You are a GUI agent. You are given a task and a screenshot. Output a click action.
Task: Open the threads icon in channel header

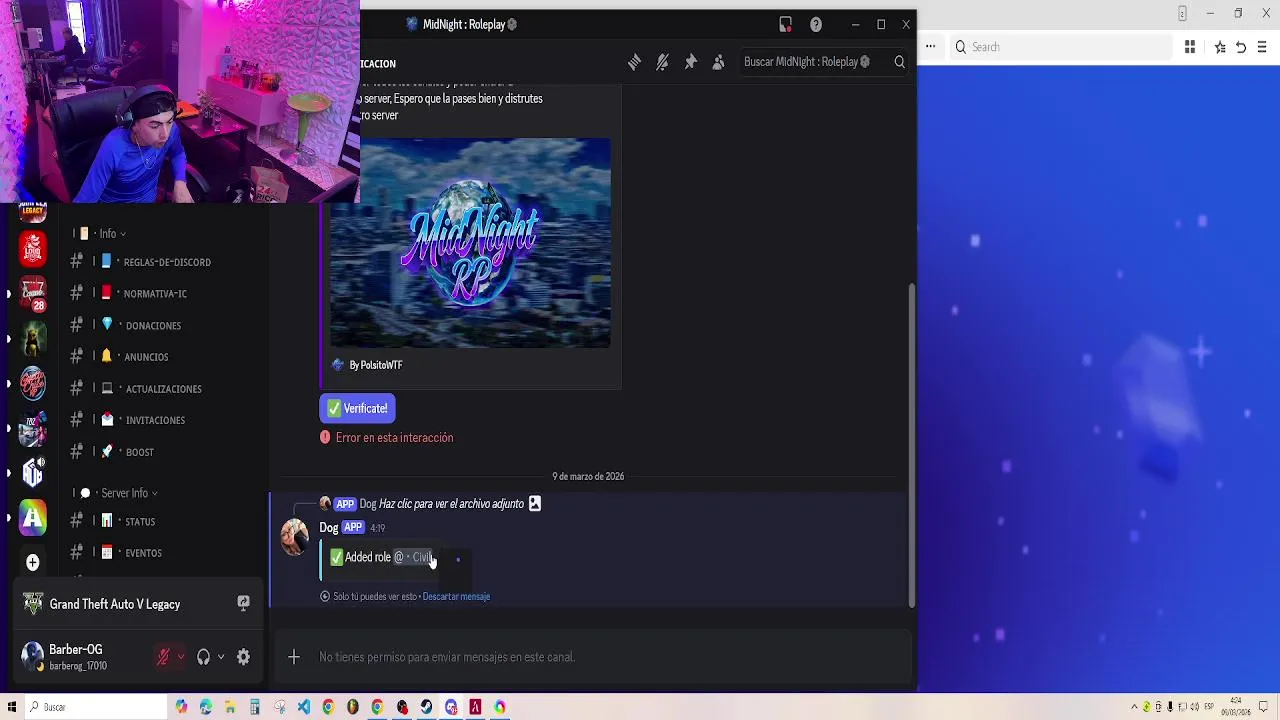[x=634, y=62]
